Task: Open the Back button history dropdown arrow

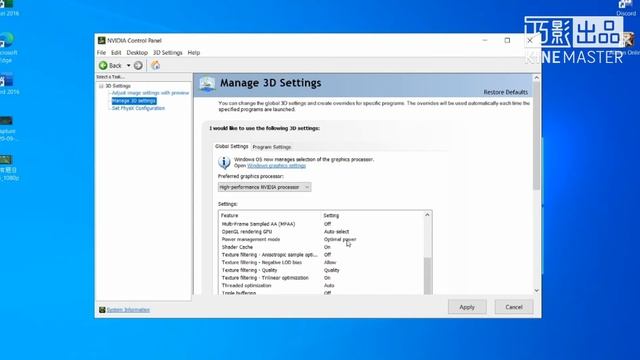Action: 128,65
